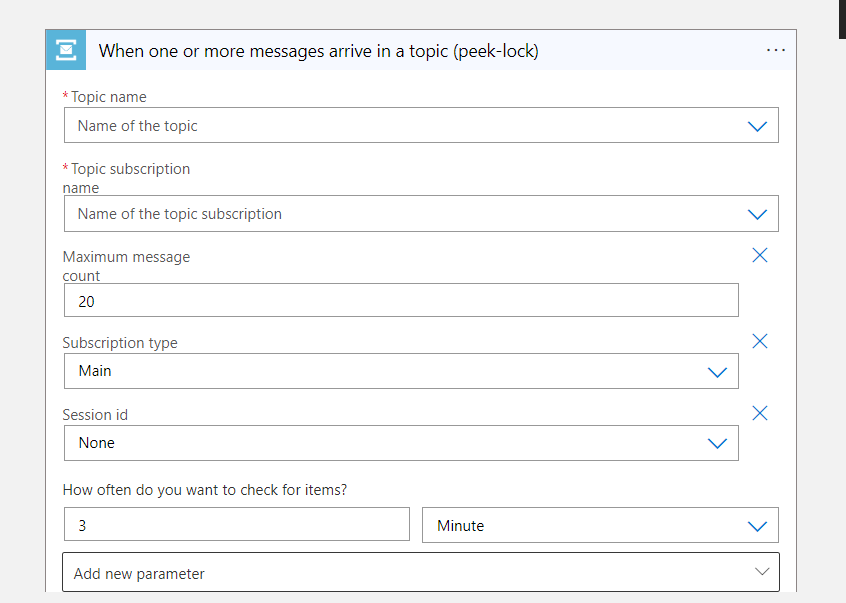Click the chevron on the Topic name field
The height and width of the screenshot is (603, 846).
(x=757, y=125)
